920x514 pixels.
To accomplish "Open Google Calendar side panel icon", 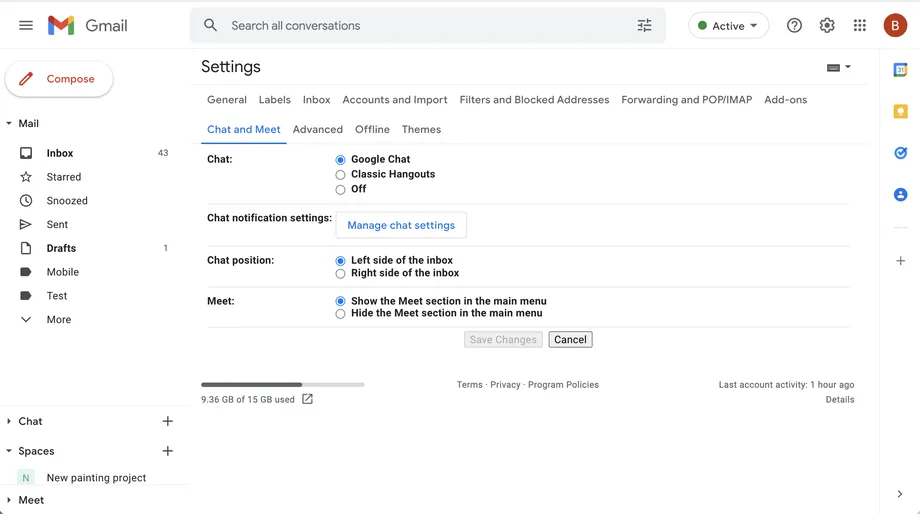I will click(900, 70).
